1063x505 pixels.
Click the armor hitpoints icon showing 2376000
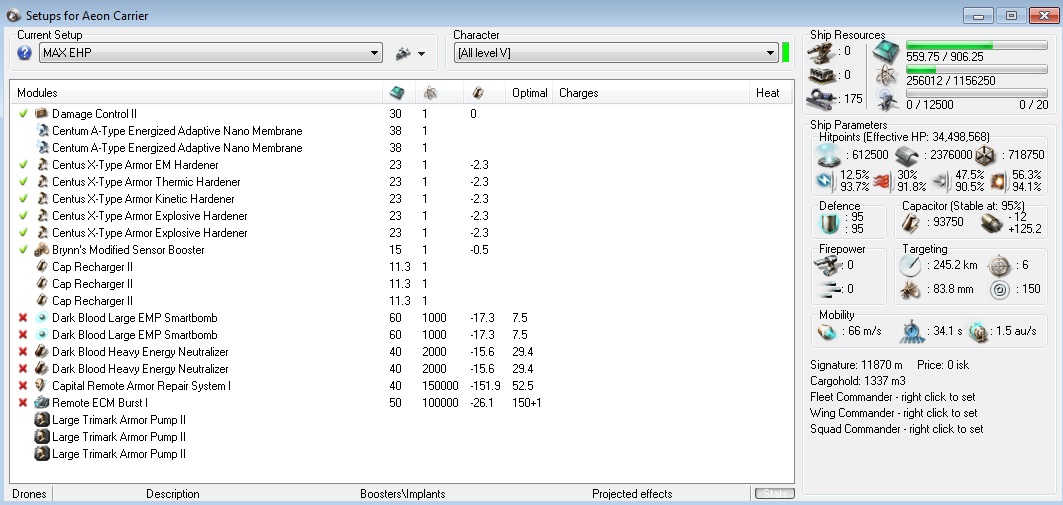pyautogui.click(x=907, y=156)
